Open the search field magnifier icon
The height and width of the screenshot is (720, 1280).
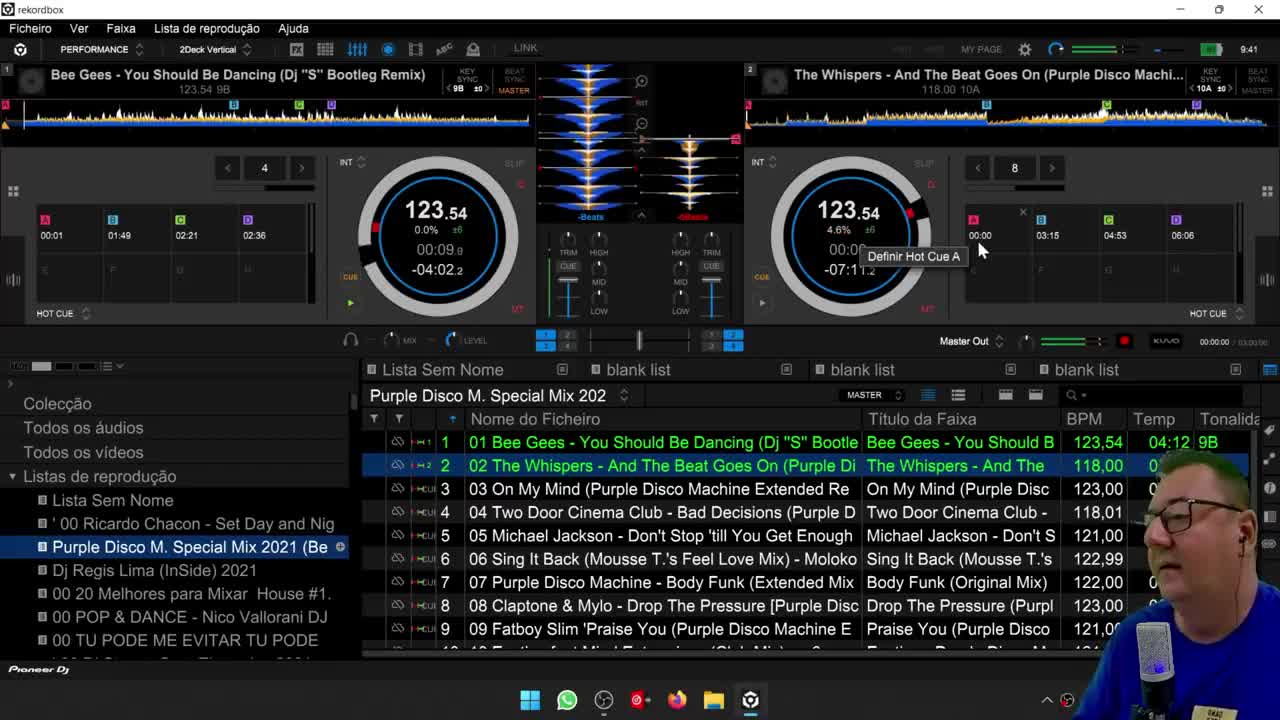(x=1071, y=395)
